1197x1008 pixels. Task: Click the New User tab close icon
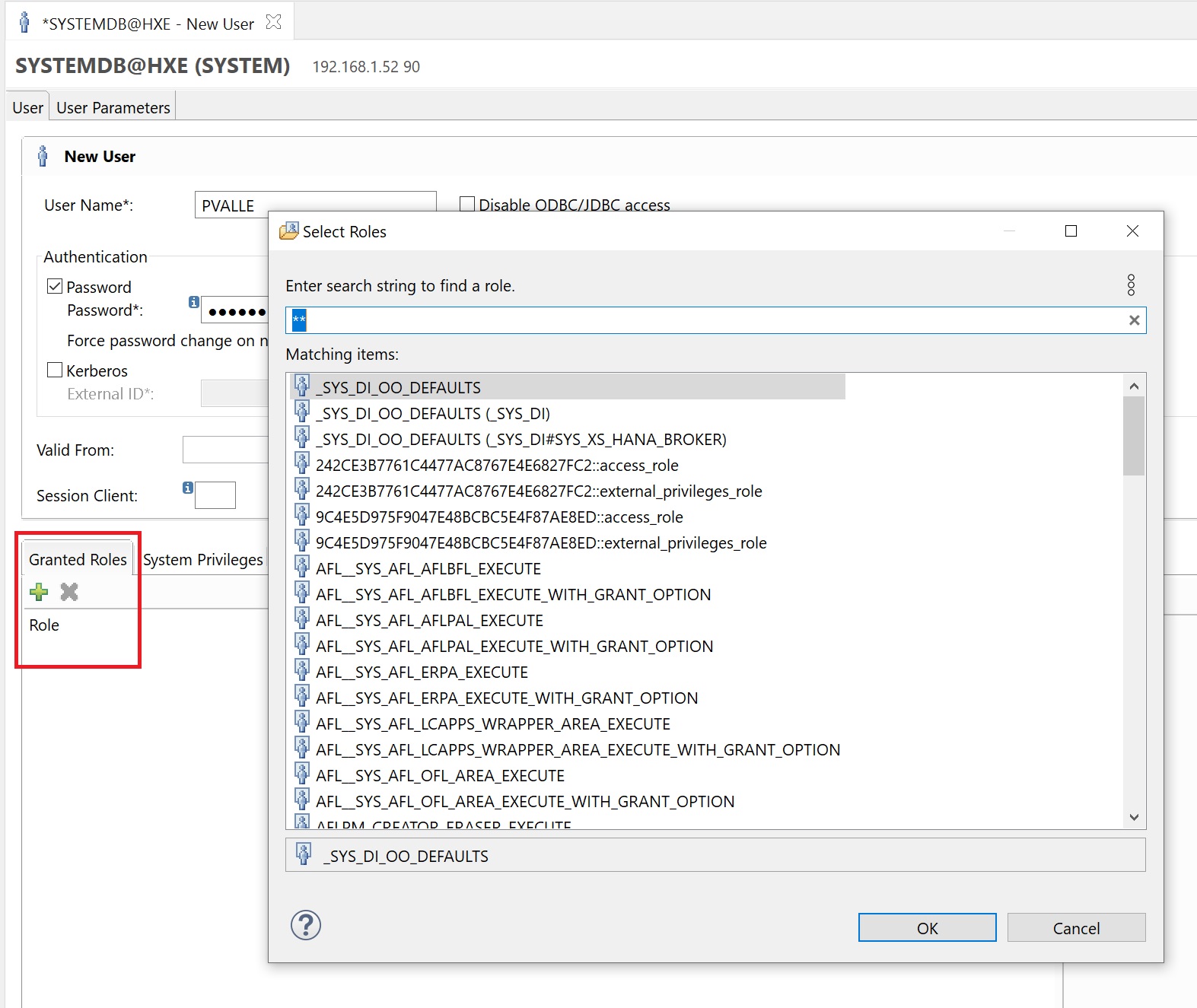[274, 23]
